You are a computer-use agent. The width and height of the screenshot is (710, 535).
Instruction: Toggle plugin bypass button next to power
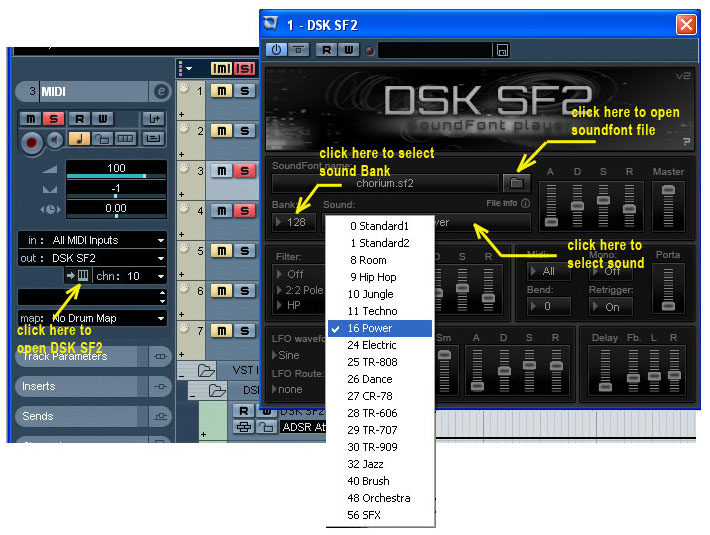coord(298,50)
